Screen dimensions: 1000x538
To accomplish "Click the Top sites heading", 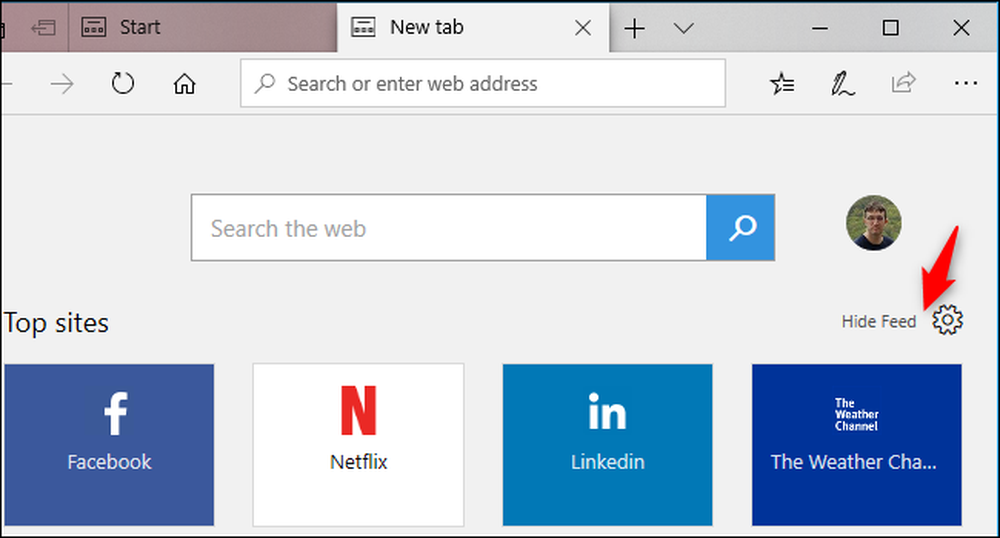I will [56, 323].
